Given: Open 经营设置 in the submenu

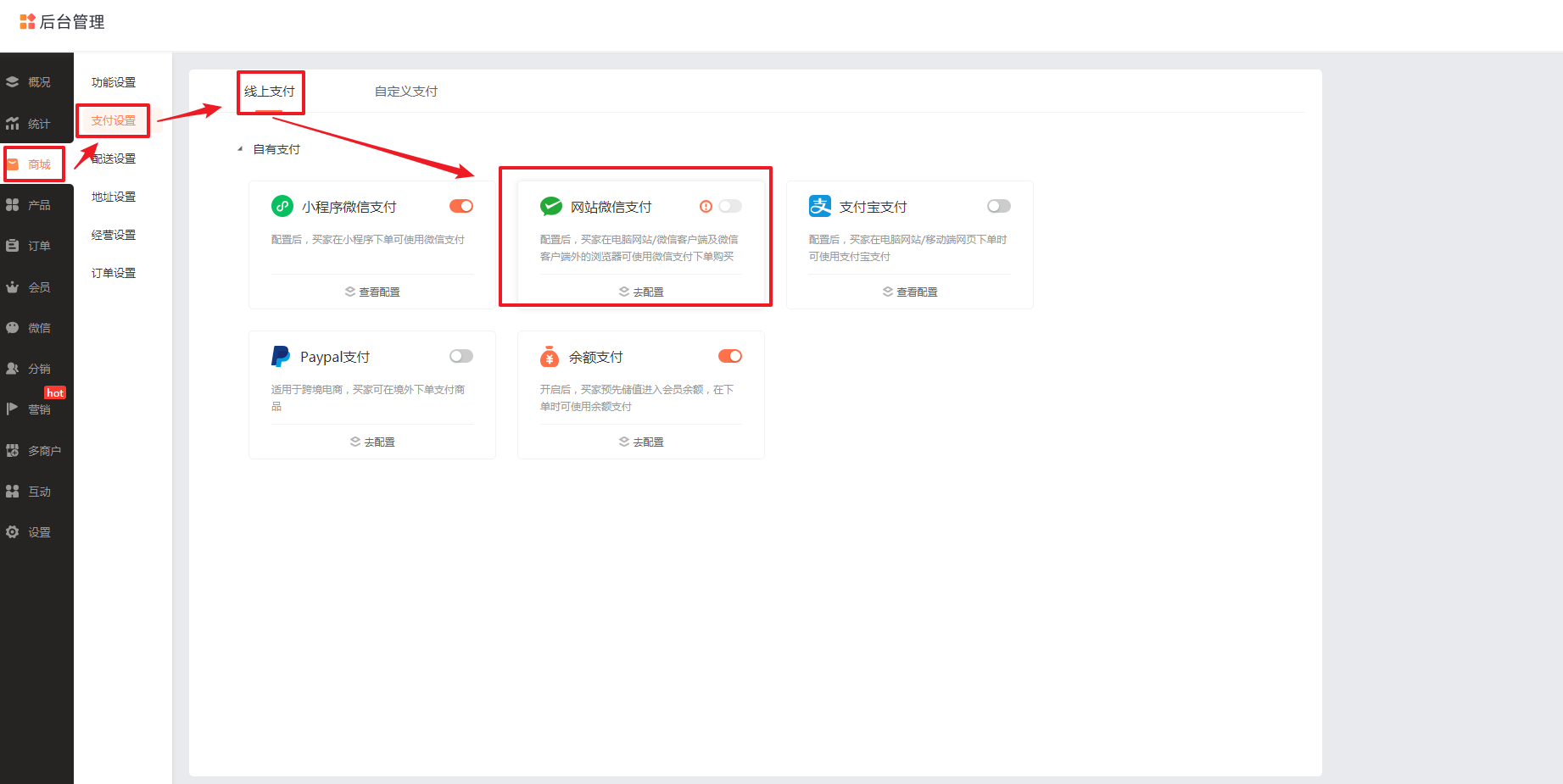Looking at the screenshot, I should tap(114, 235).
